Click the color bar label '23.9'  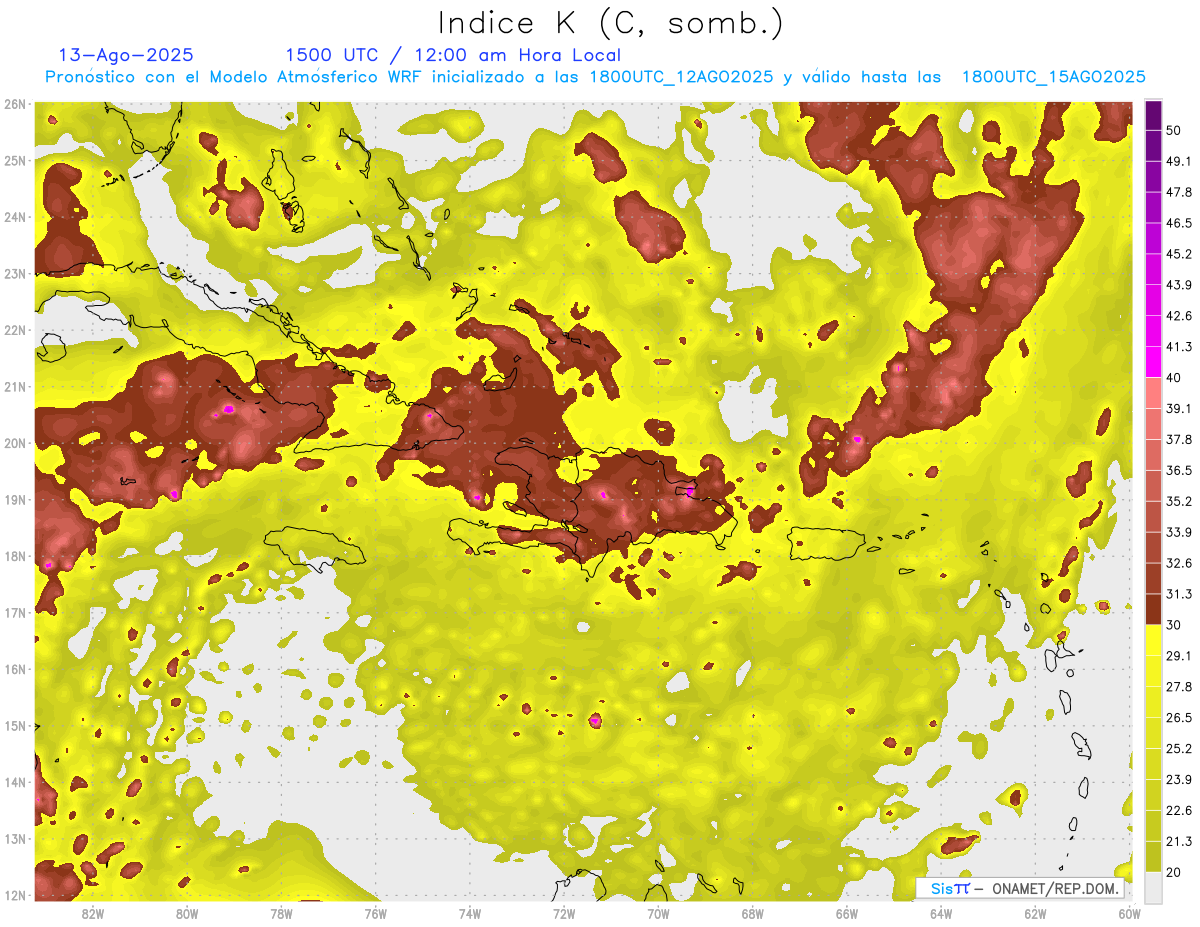point(1179,780)
